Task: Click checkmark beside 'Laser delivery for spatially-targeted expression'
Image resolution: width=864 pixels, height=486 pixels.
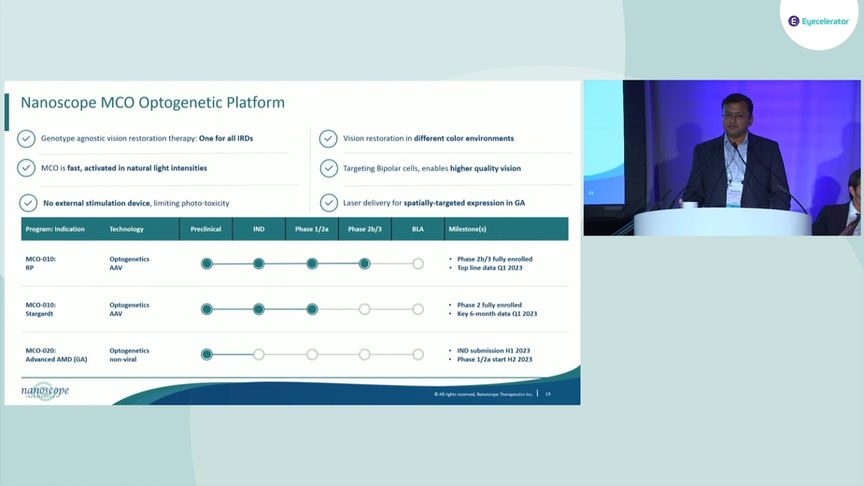Action: point(328,203)
